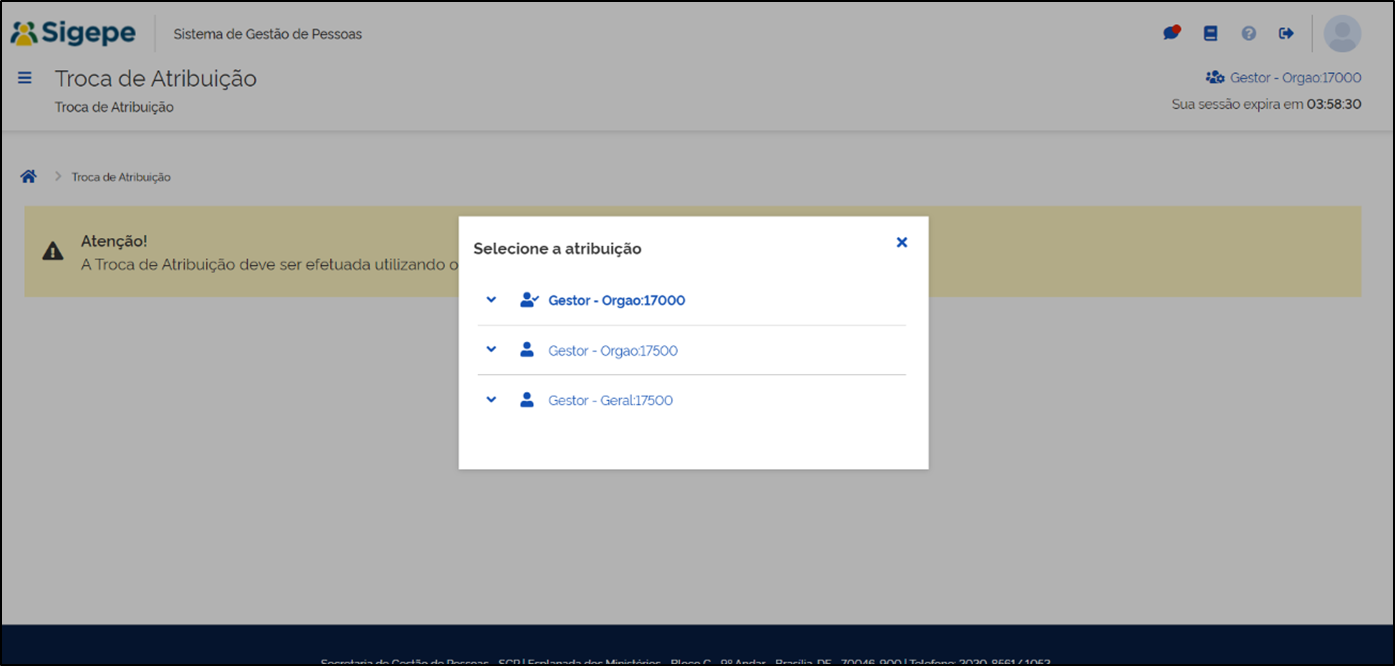Click current role Gestor - Orgao:17000 in header

tap(1284, 78)
